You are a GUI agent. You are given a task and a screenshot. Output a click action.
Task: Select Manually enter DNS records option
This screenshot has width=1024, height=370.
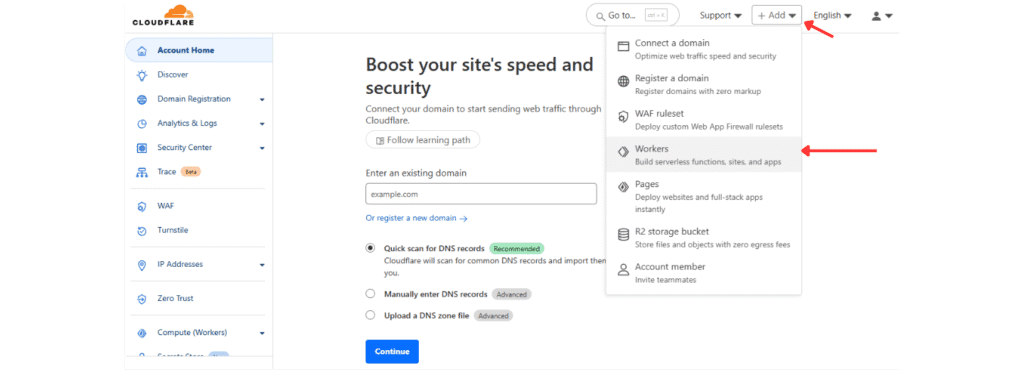point(370,294)
